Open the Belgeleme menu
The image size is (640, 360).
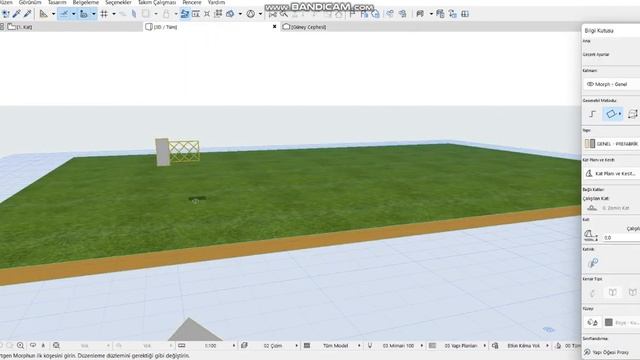click(86, 2)
